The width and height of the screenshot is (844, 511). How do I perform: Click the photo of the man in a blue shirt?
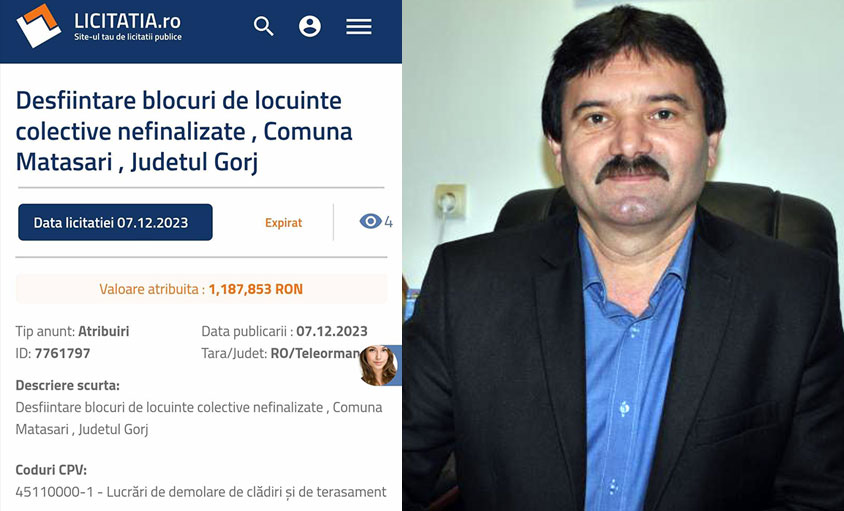click(x=623, y=255)
